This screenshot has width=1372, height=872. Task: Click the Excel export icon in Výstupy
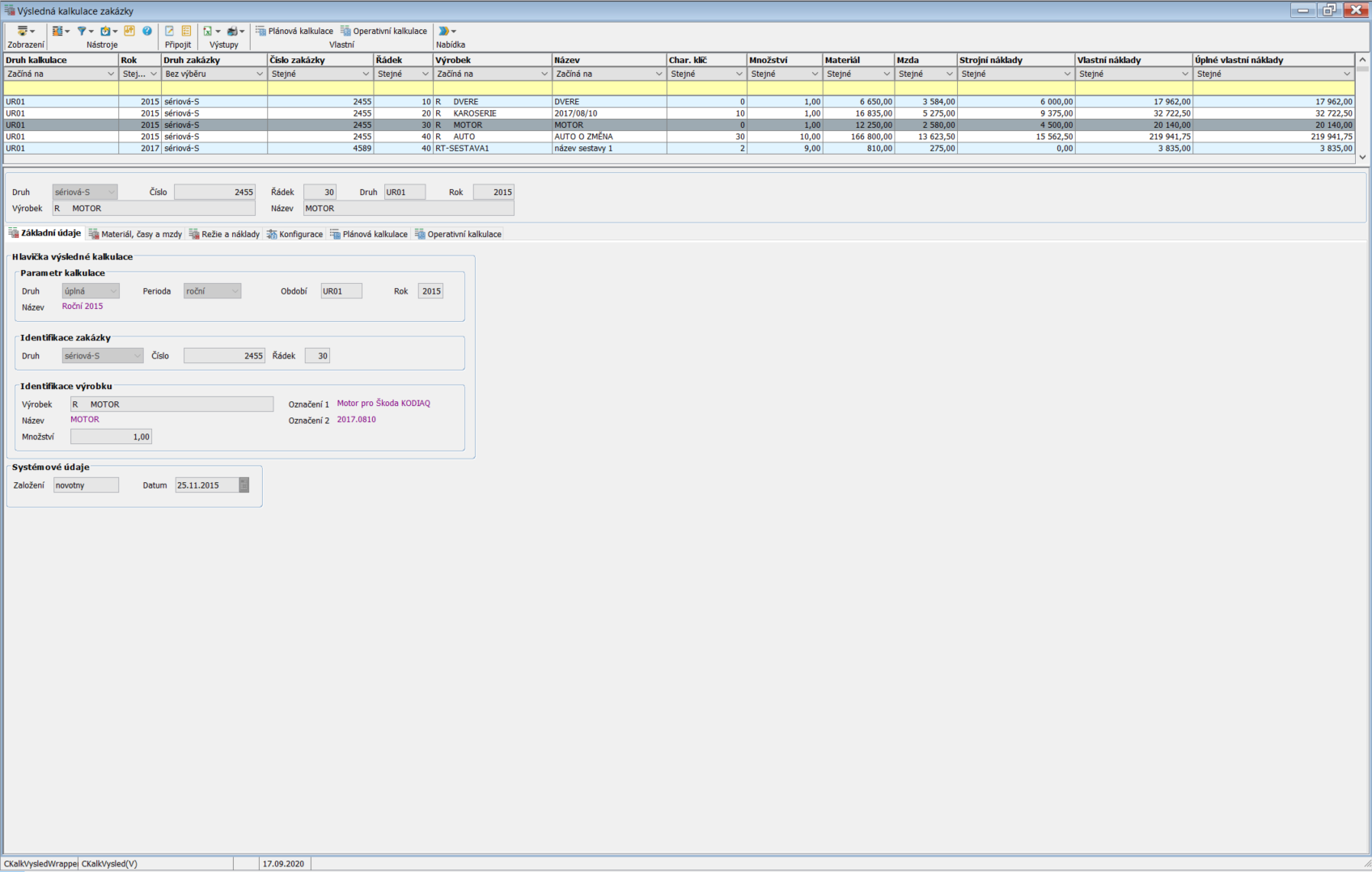click(x=209, y=32)
